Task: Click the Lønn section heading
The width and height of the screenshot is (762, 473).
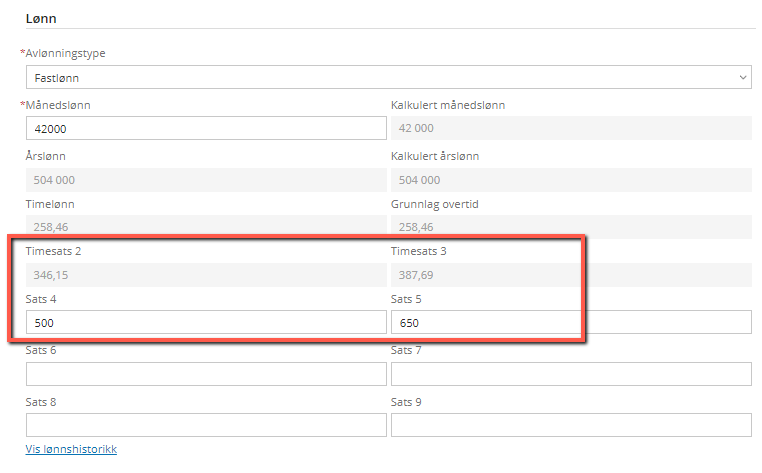Action: 40,18
